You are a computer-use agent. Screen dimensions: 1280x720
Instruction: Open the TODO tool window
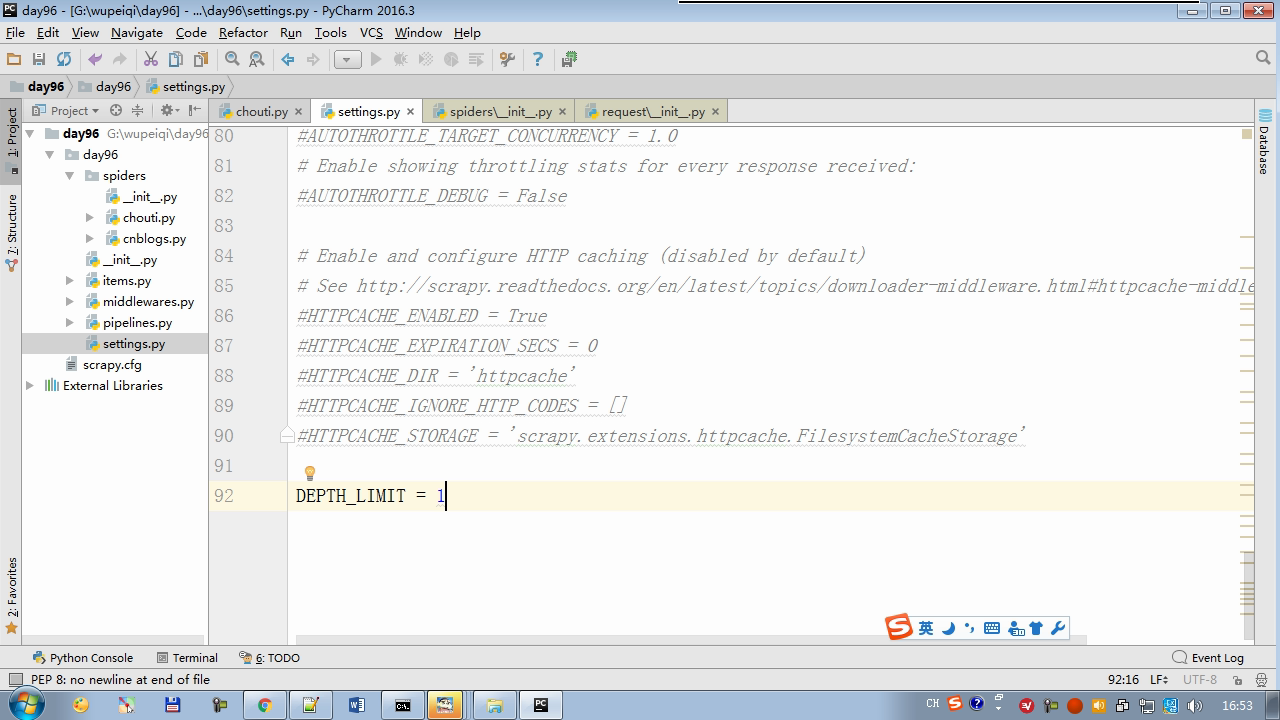269,657
